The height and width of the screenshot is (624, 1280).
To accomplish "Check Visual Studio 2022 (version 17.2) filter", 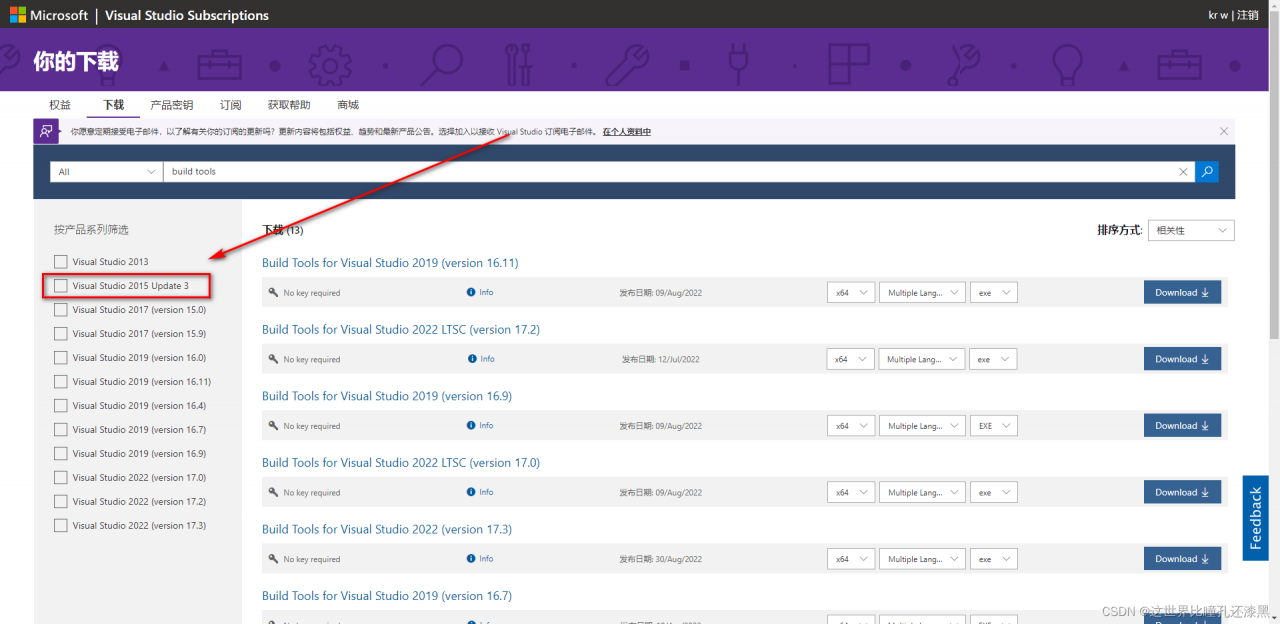I will click(61, 502).
